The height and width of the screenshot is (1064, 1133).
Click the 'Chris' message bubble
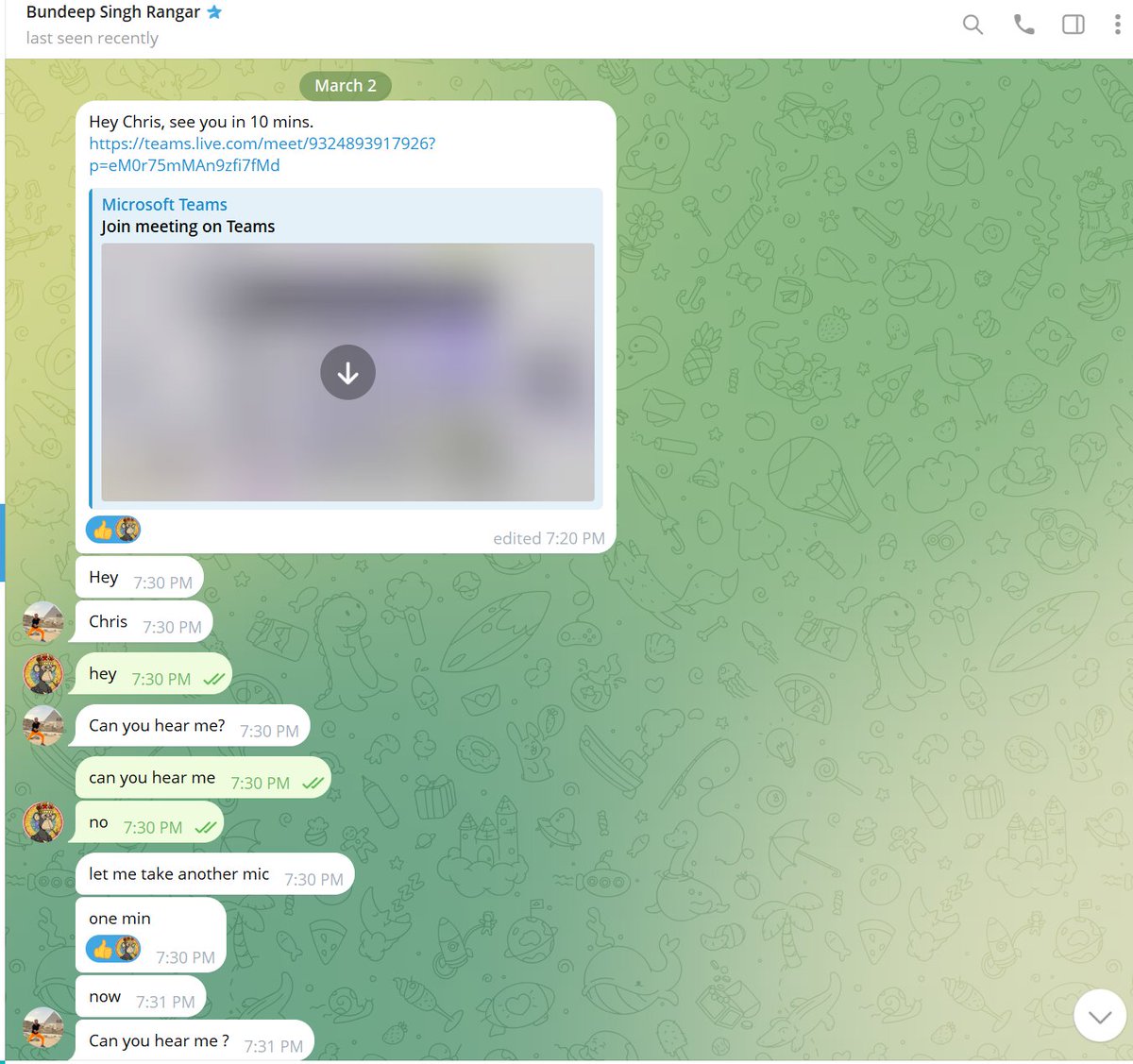tap(144, 622)
